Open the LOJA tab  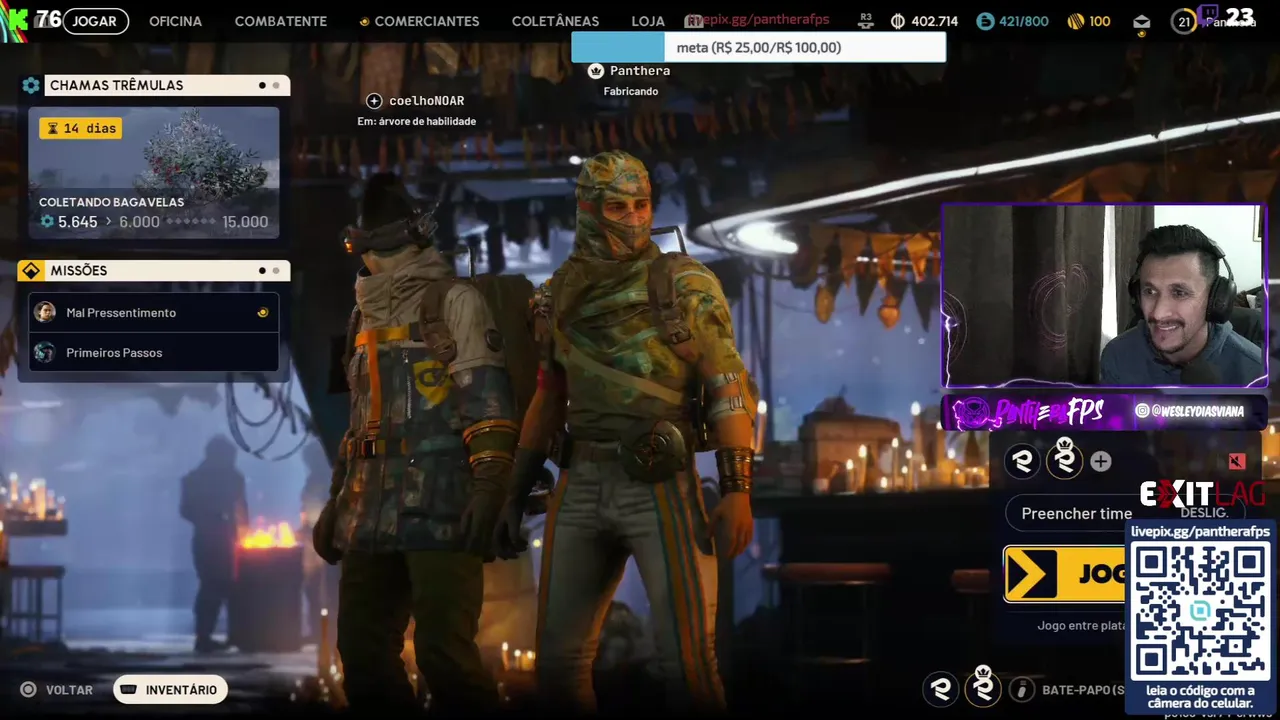pyautogui.click(x=648, y=21)
